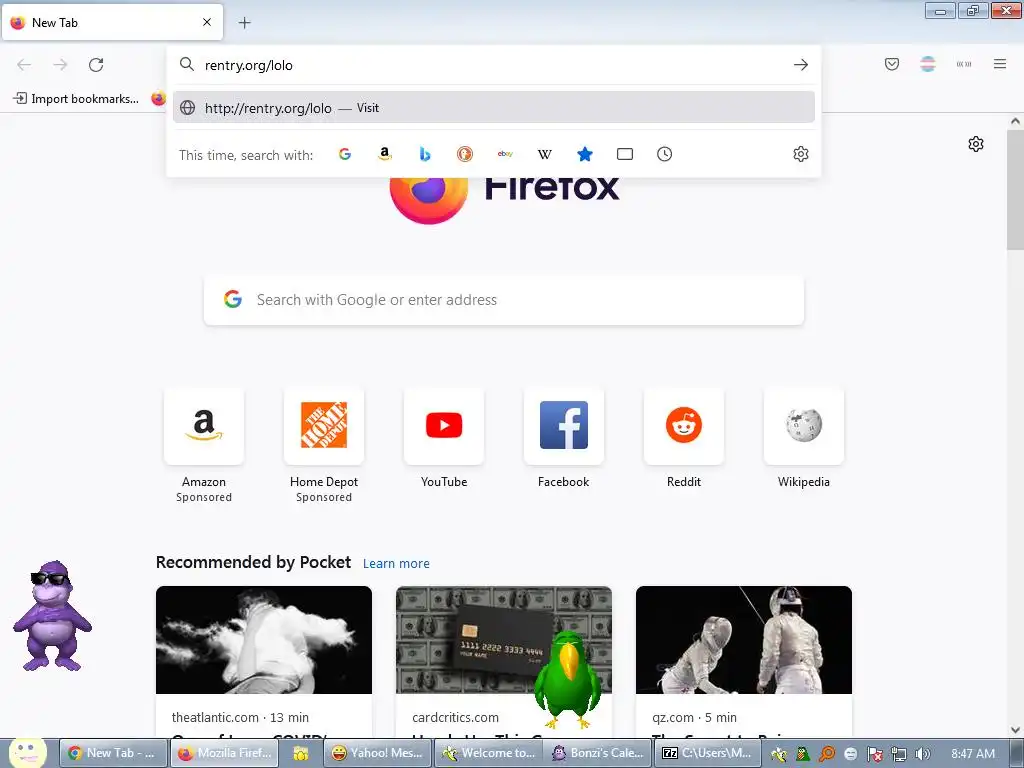Search this time with Amazon
Viewport: 1024px width, 768px height.
point(385,154)
